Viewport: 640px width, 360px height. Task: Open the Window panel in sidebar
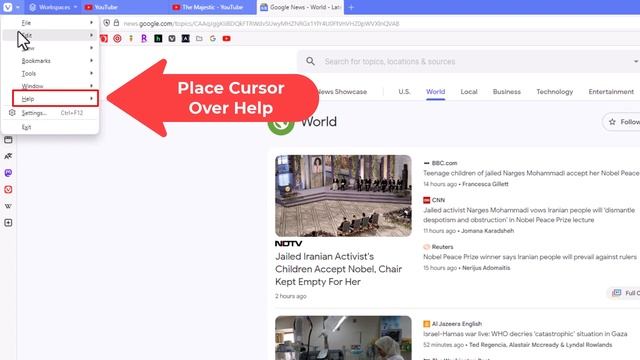[8, 140]
